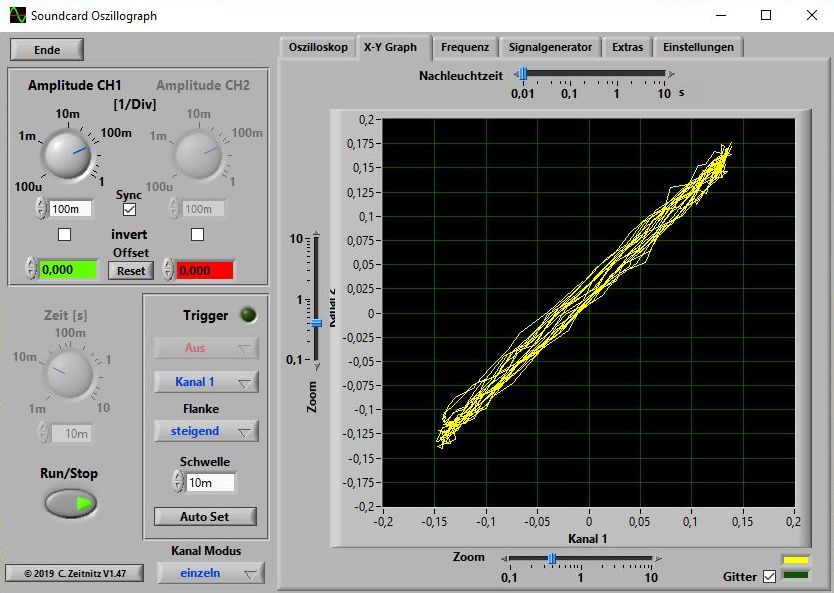
Task: Click the Trigger LED indicator
Action: pyautogui.click(x=248, y=316)
